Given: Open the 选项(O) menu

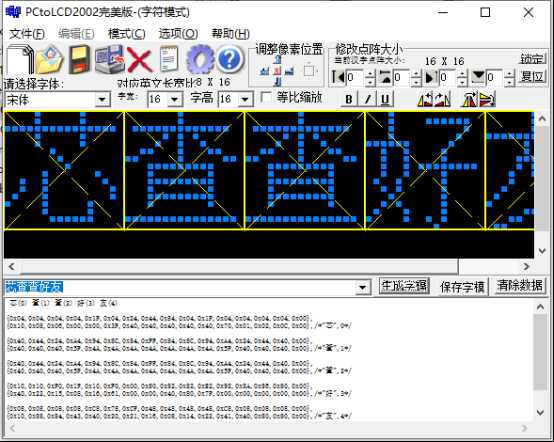Looking at the screenshot, I should 178,34.
